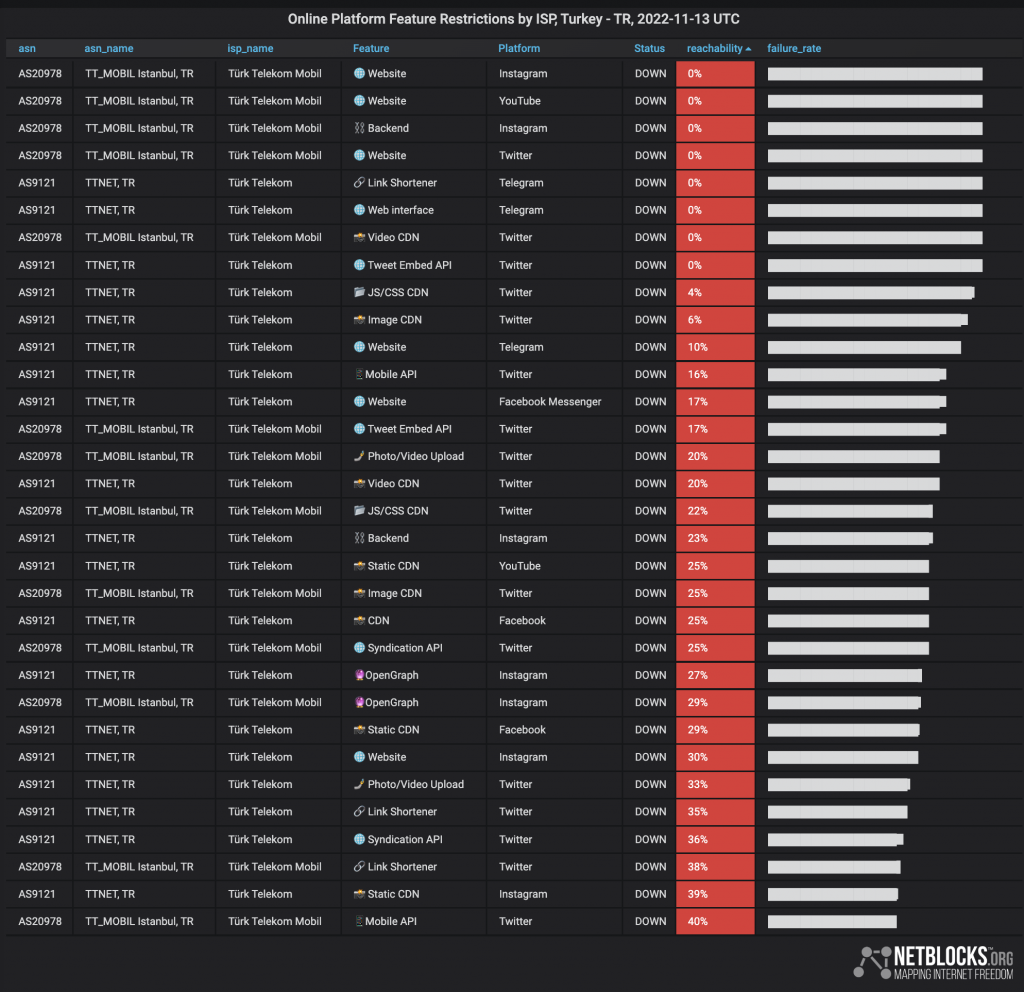This screenshot has height=992, width=1024.
Task: Click NetBlocks logo in the bottom corner
Action: [x=934, y=963]
